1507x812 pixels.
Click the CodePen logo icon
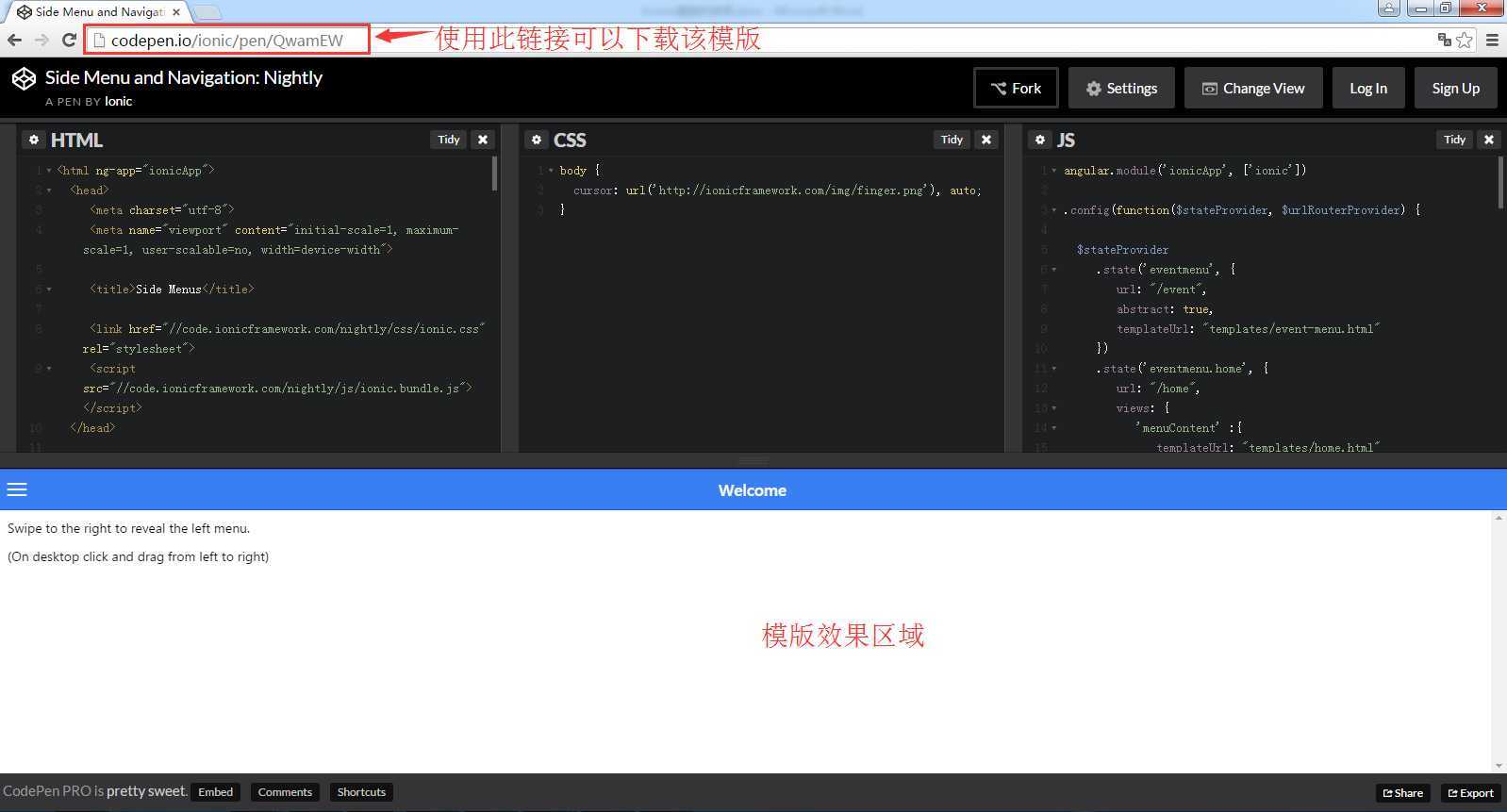click(24, 78)
